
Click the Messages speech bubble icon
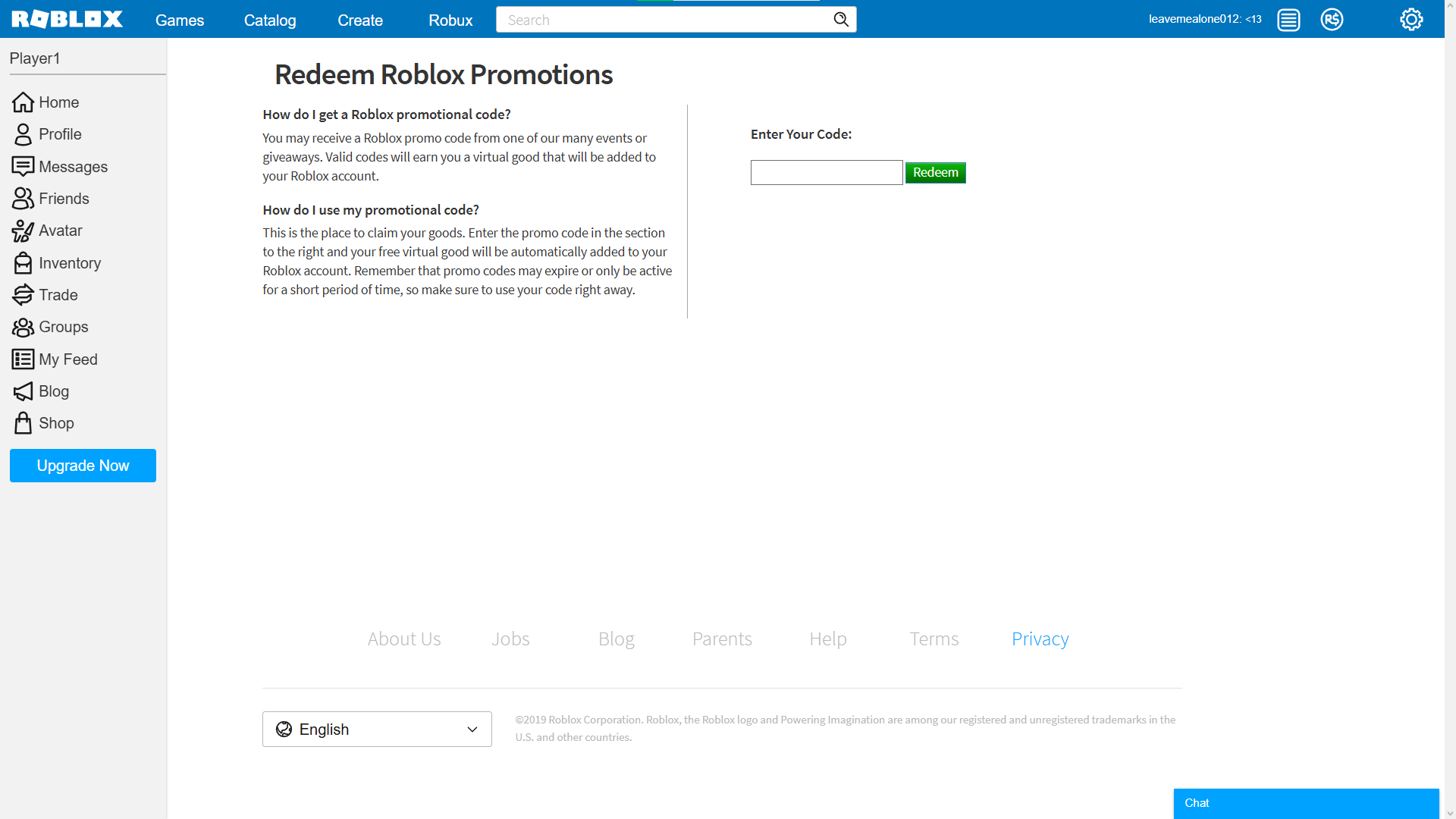tap(23, 167)
